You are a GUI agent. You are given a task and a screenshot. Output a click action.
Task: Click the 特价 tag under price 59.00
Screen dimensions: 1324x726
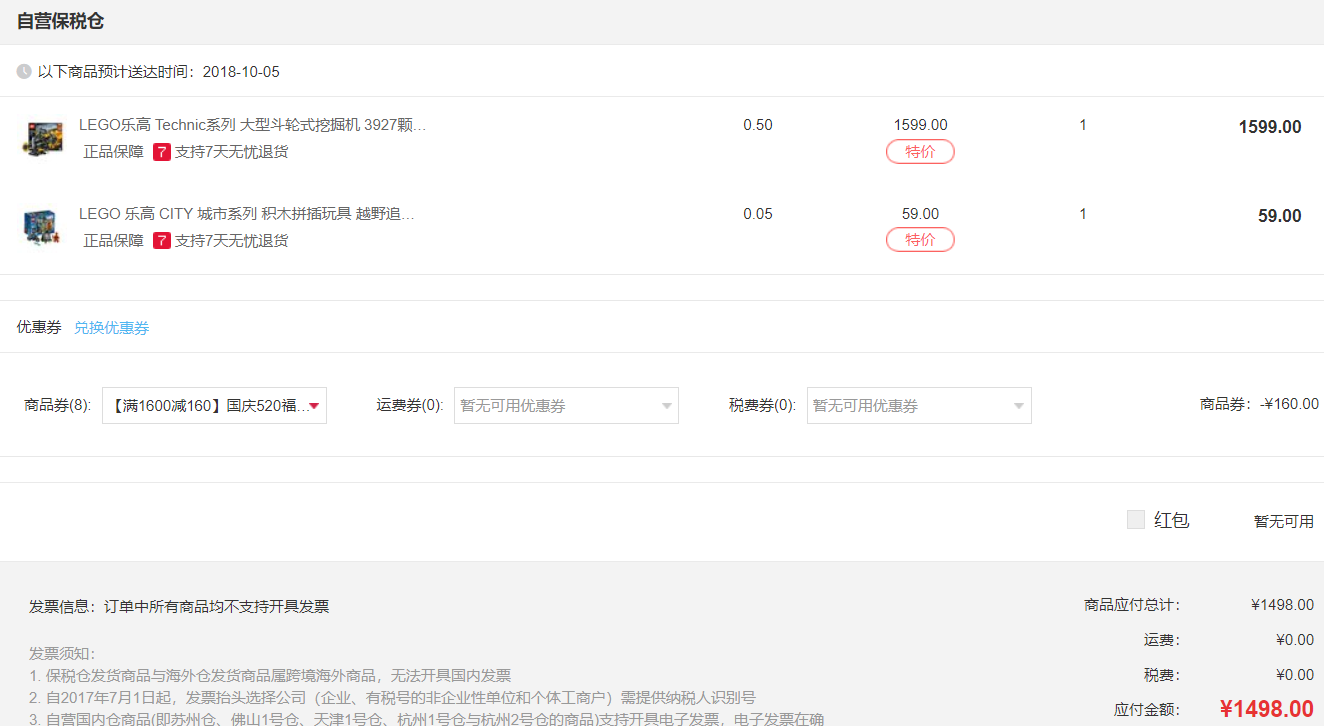920,240
